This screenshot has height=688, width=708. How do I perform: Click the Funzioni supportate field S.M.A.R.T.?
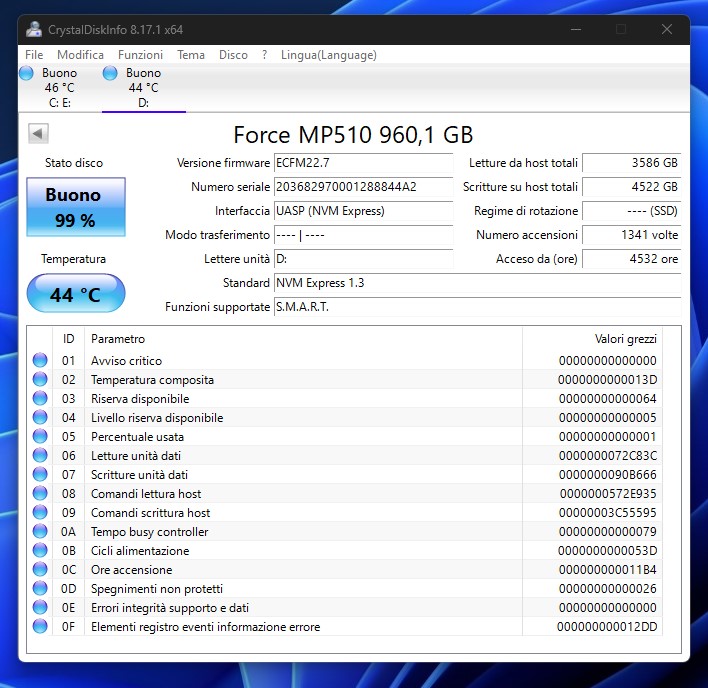pos(477,307)
